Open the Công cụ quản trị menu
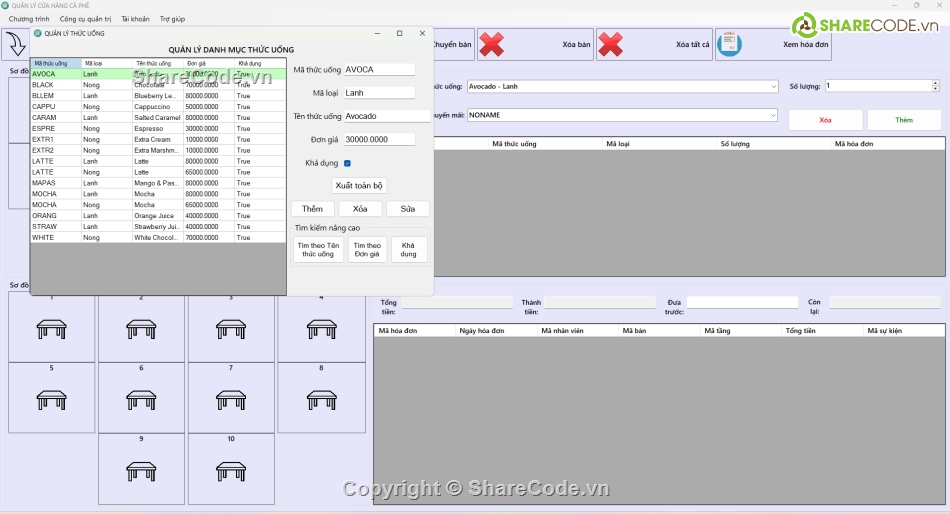Screen dimensions: 950x514 coord(85,19)
